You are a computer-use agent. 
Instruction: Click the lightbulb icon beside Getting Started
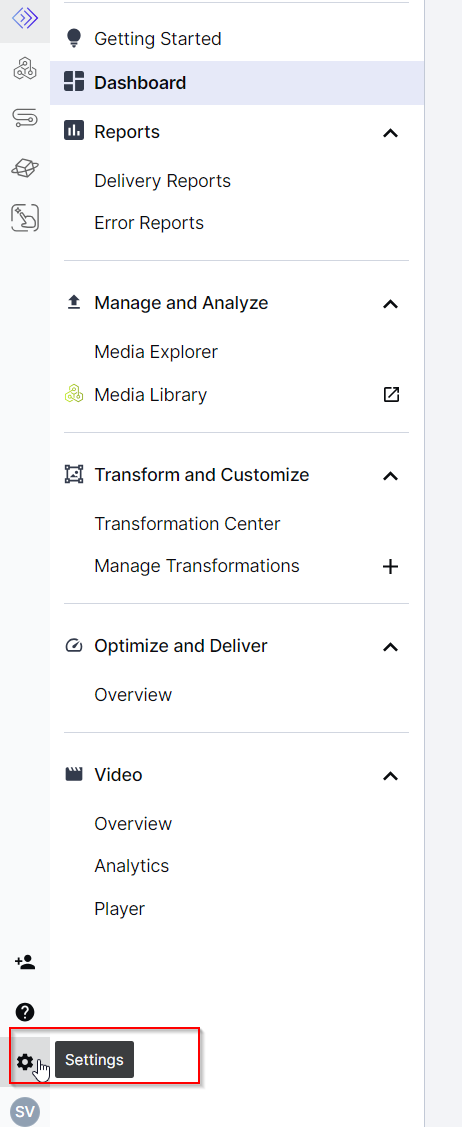pyautogui.click(x=74, y=38)
